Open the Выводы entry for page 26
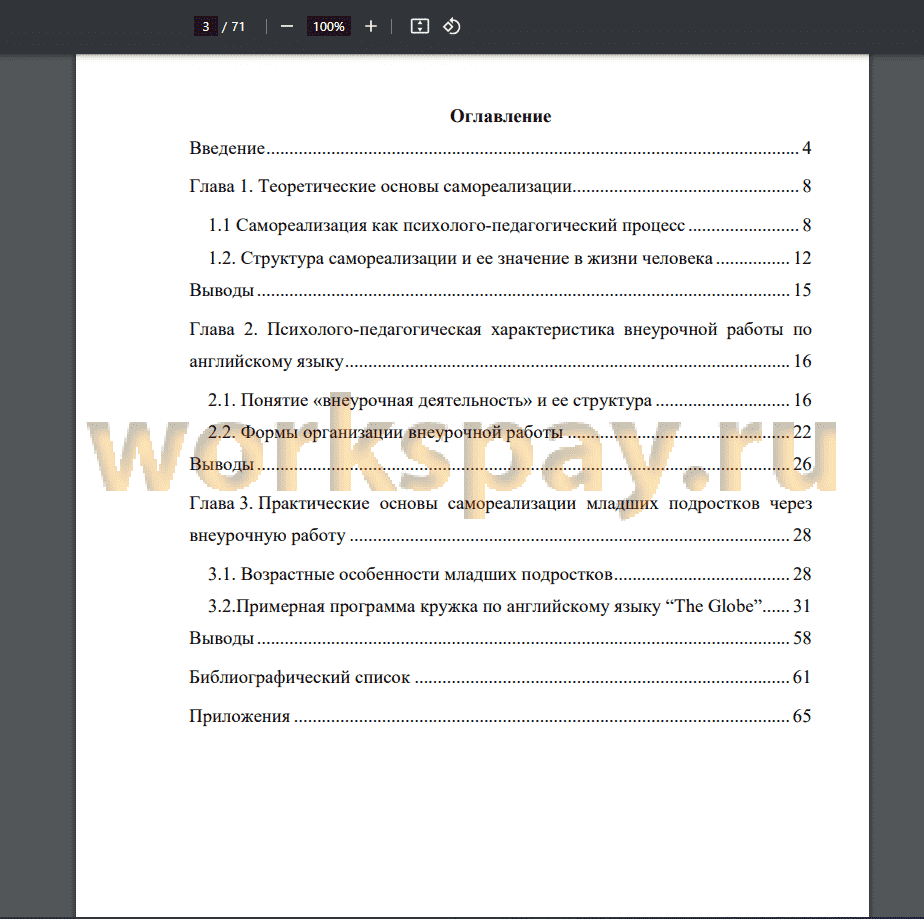The width and height of the screenshot is (924, 919). [x=500, y=464]
